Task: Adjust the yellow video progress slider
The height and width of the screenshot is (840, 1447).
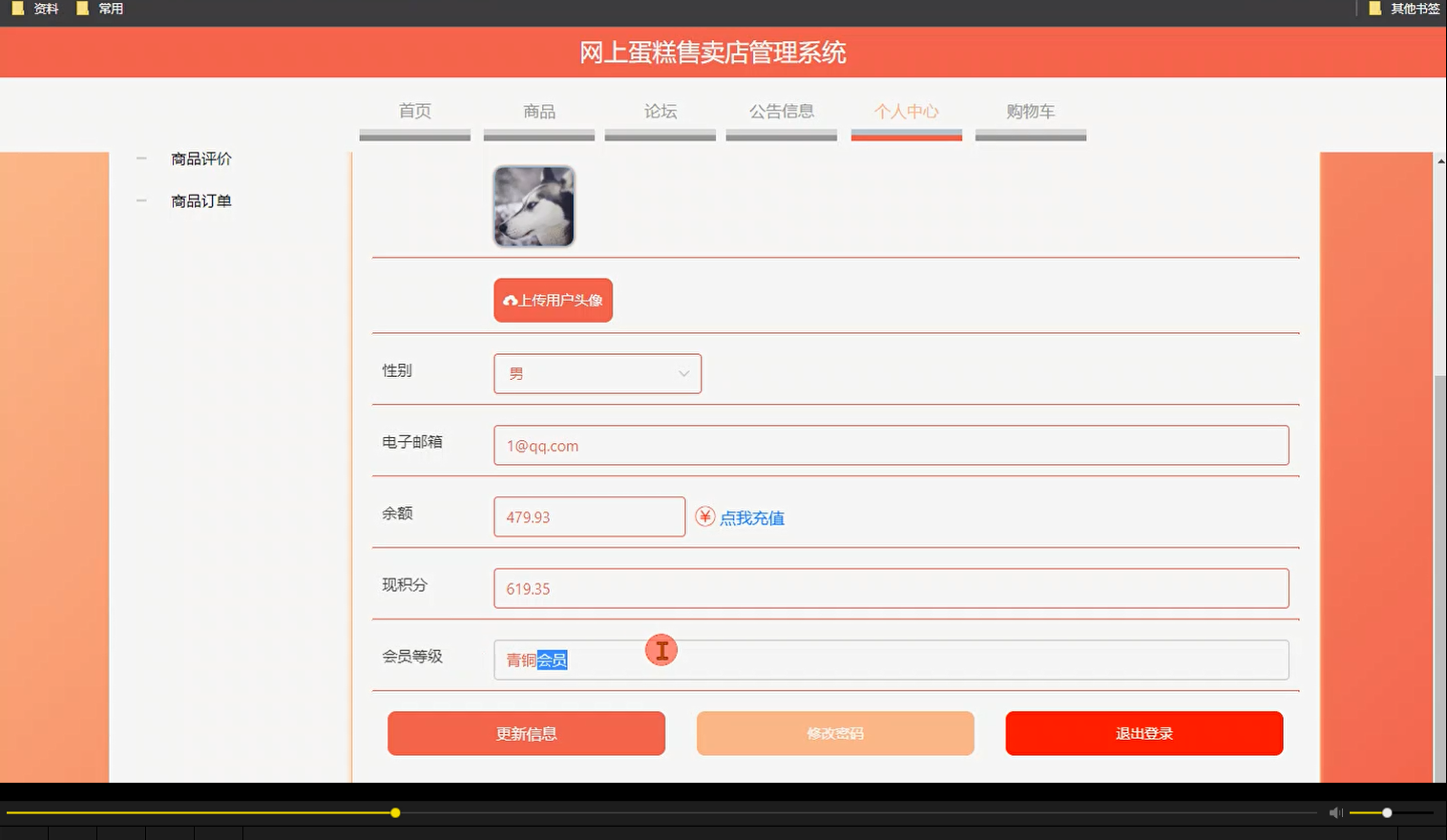Action: pos(394,812)
